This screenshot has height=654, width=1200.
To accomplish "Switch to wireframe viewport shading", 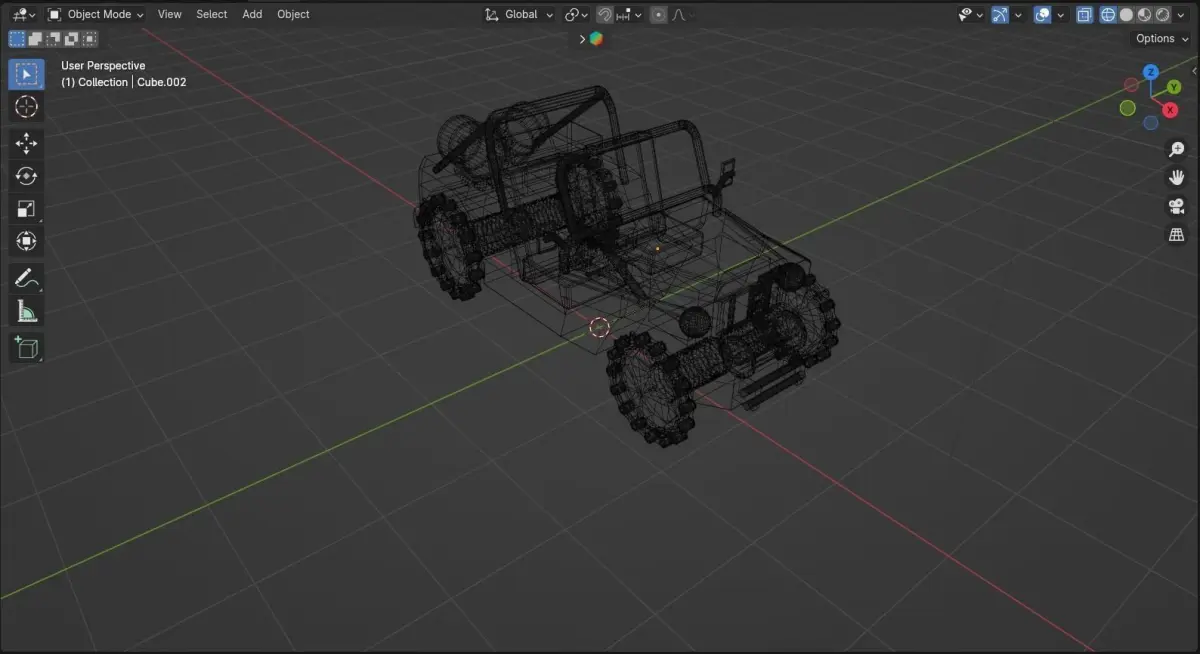I will point(1108,15).
